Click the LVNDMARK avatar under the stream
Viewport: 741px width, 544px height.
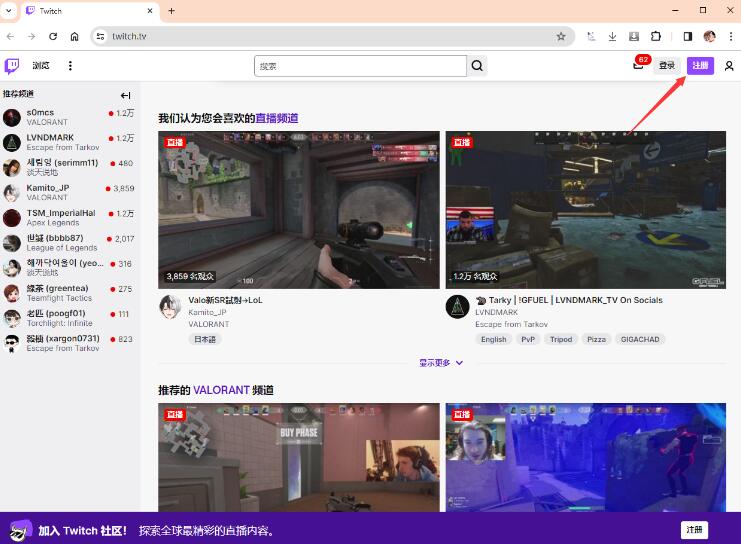click(x=457, y=307)
